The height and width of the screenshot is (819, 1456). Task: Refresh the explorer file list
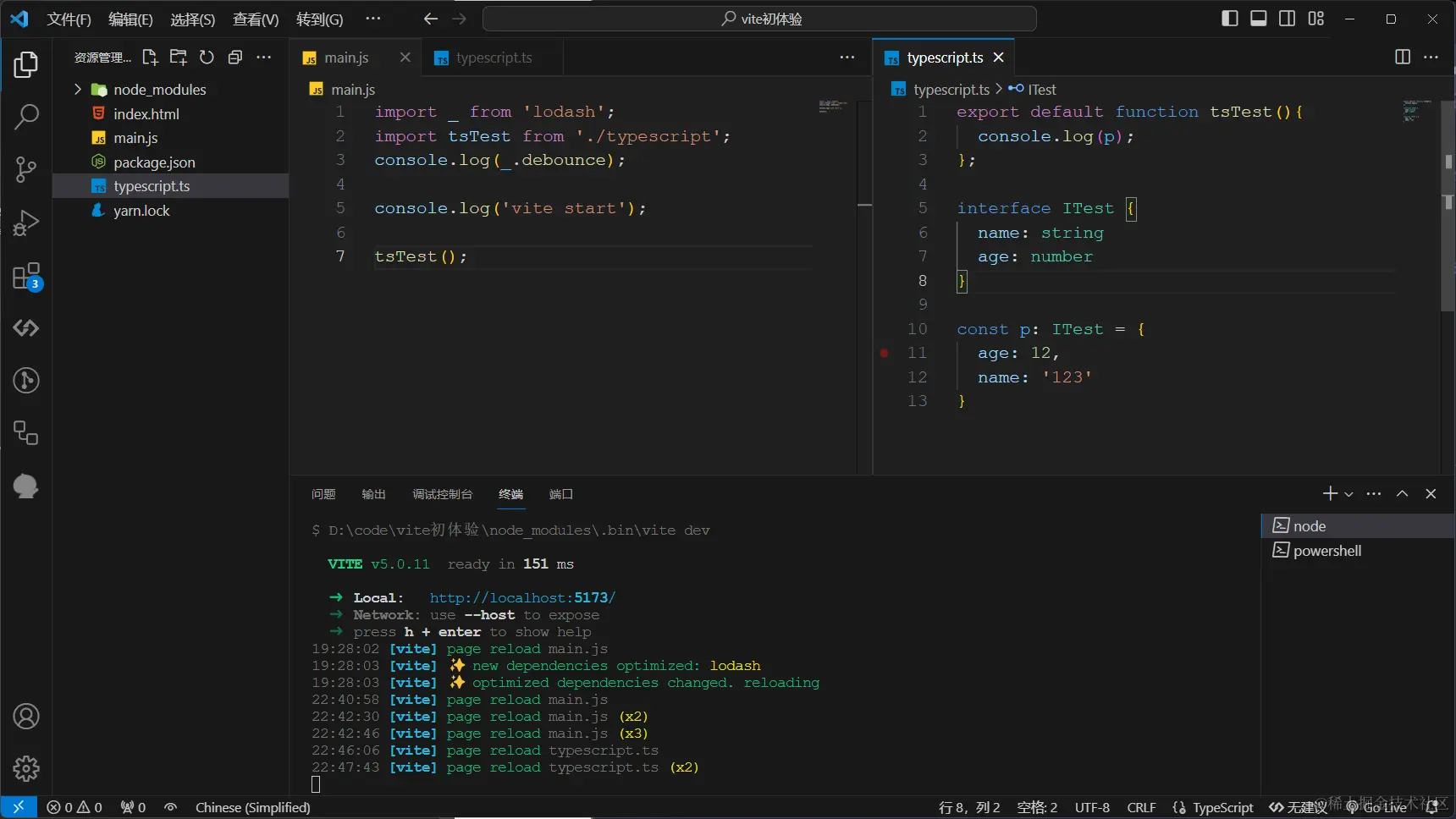[x=207, y=58]
